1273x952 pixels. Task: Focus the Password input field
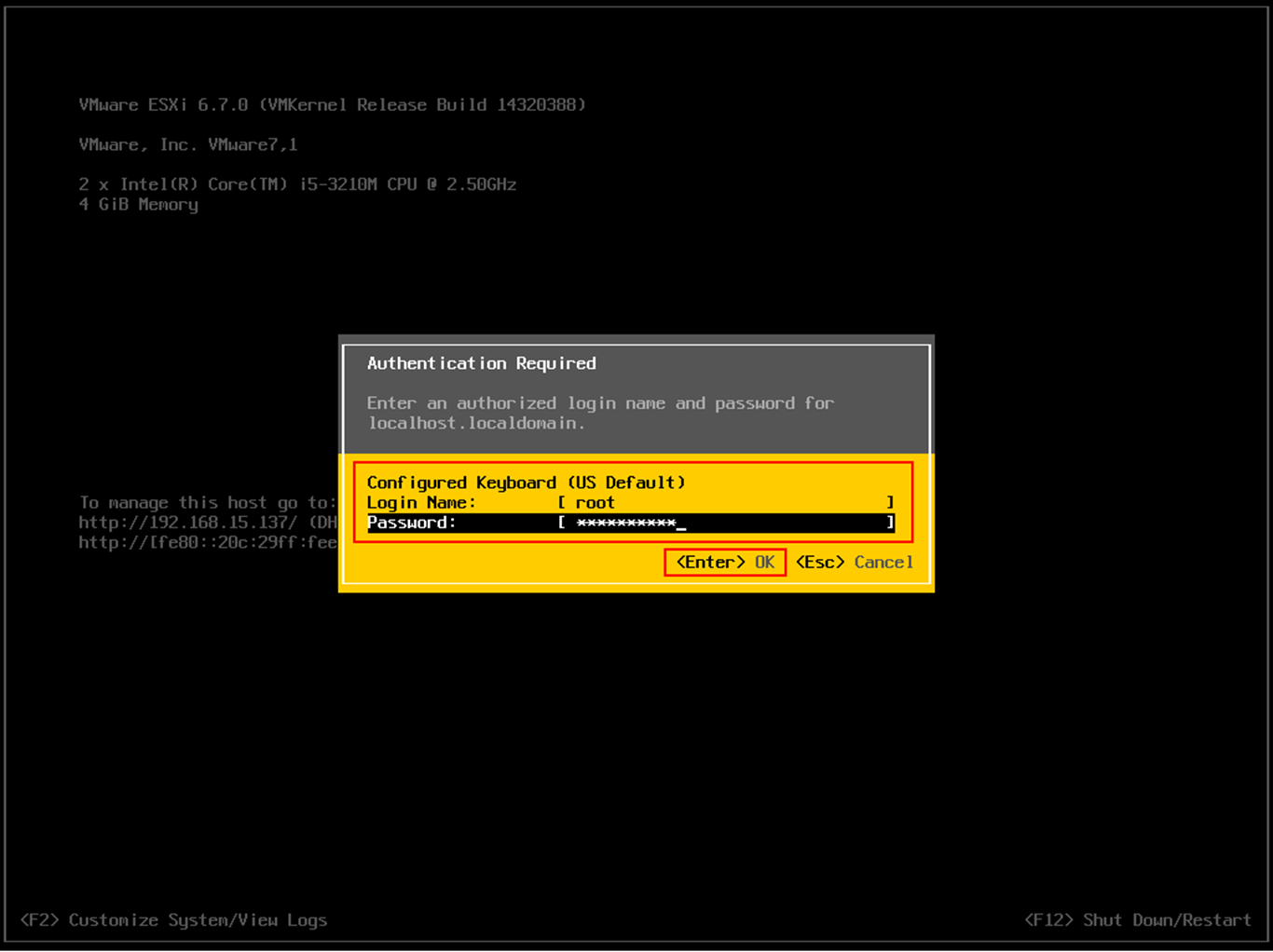(726, 523)
